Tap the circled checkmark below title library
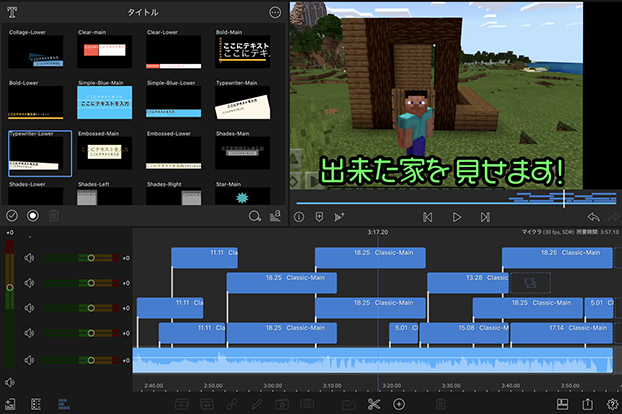This screenshot has height=414, width=622. [12, 216]
